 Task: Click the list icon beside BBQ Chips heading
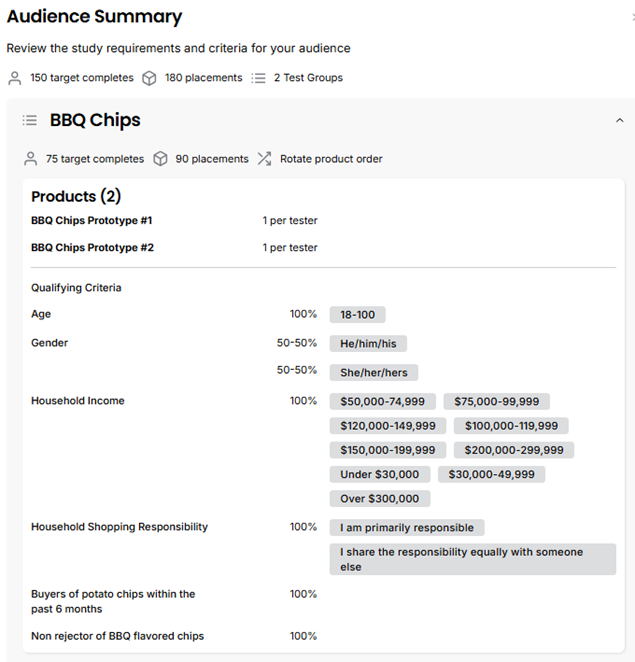30,120
